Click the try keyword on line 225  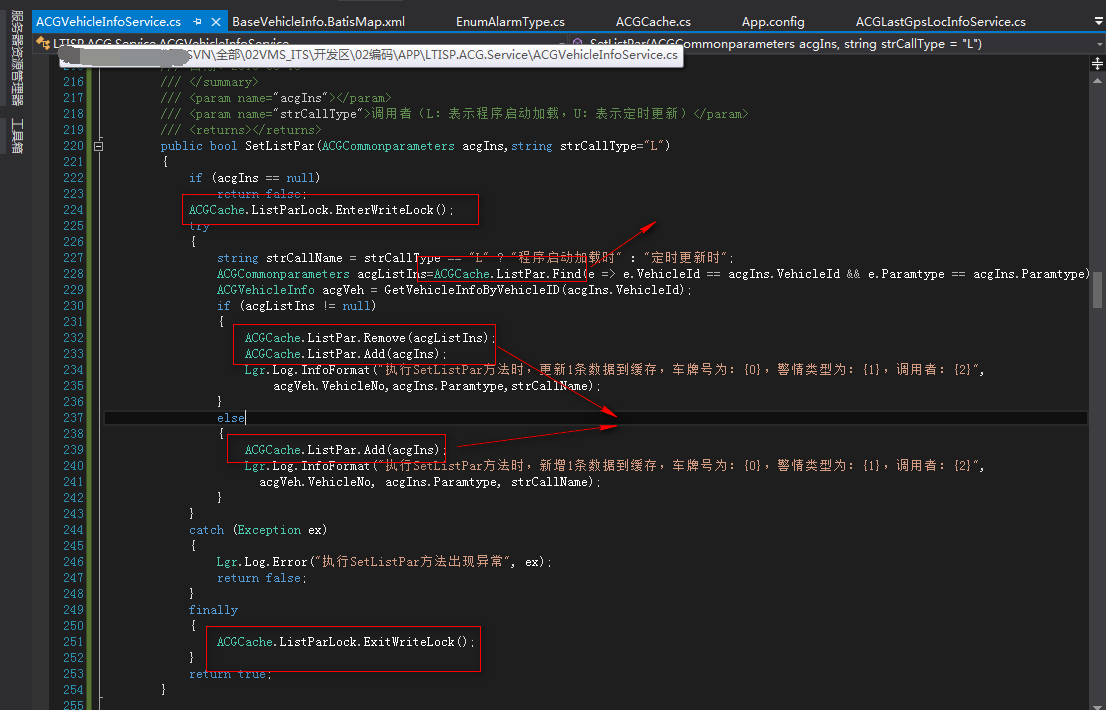(x=199, y=226)
